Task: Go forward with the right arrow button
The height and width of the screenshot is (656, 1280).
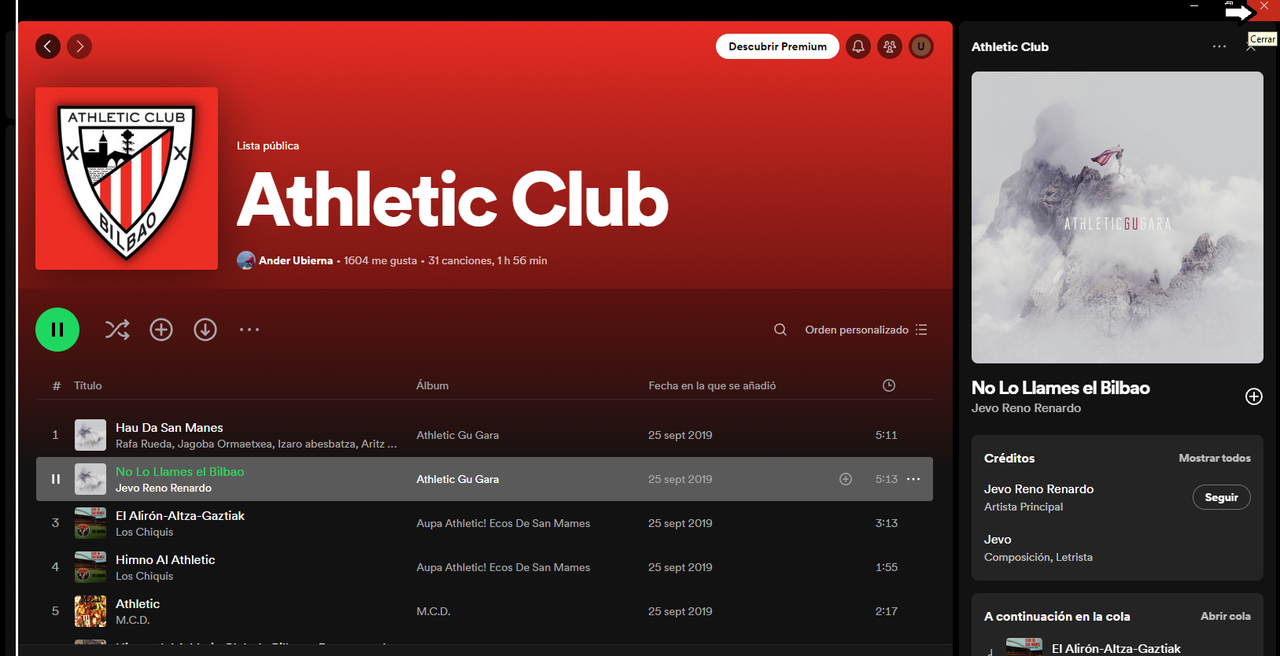Action: (79, 46)
